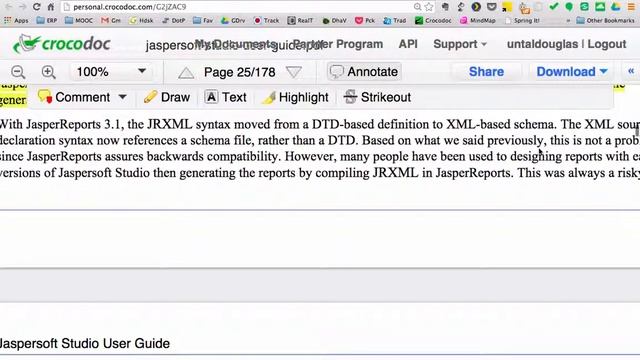The height and width of the screenshot is (360, 640).
Task: Open the Other Bookmarks folder
Action: pyautogui.click(x=605, y=20)
